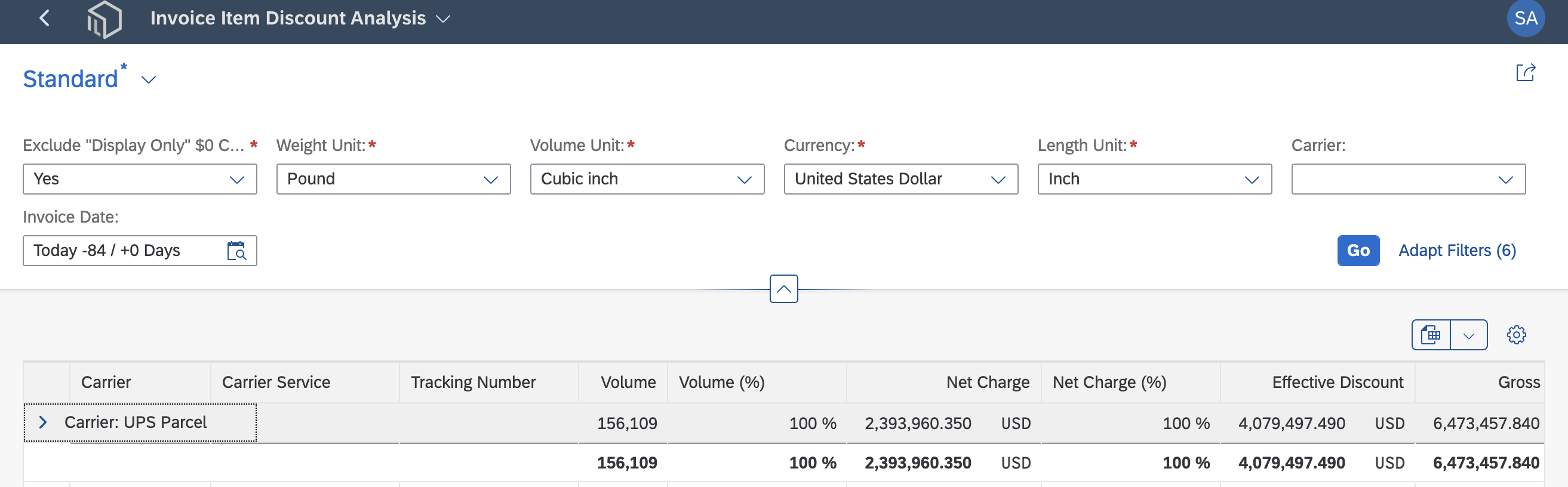
Task: Open the Invoice Item Discount Analysis title menu
Action: (x=300, y=19)
